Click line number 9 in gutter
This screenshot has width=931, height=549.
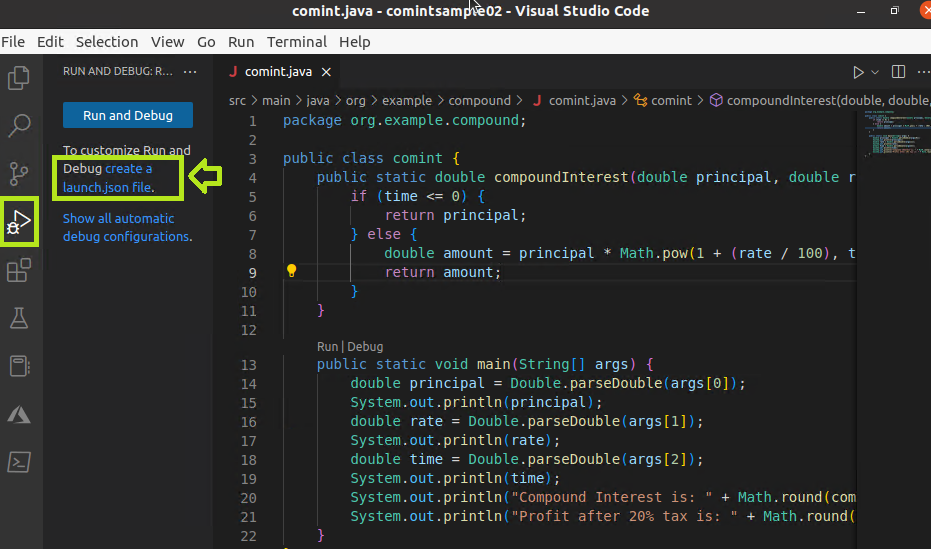[x=252, y=273]
